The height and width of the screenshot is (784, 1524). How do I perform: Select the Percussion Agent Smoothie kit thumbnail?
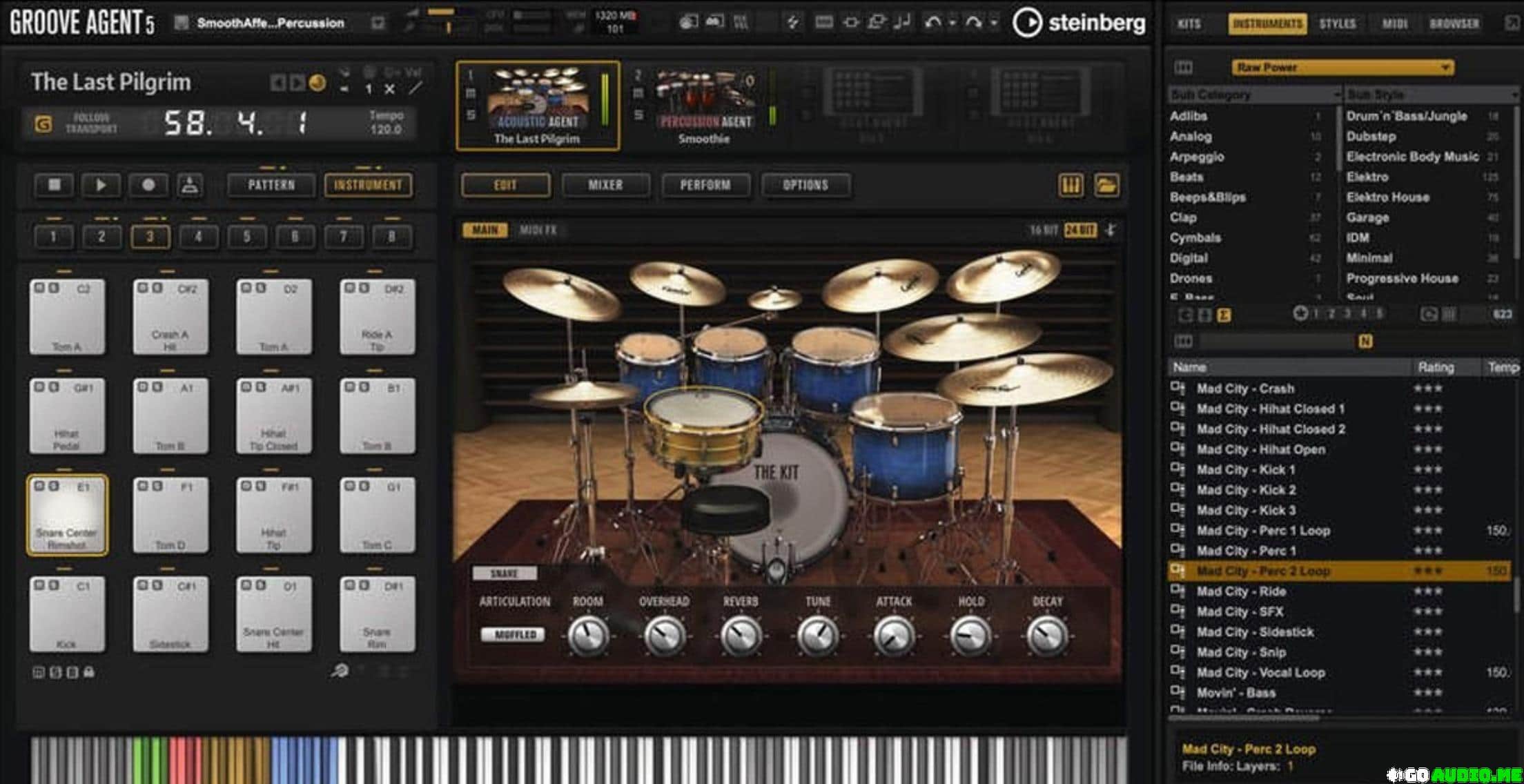[705, 99]
